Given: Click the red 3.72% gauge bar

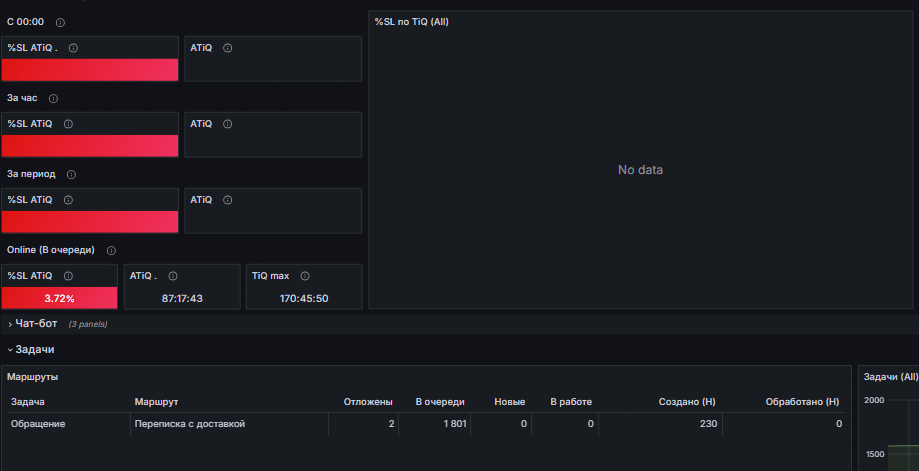Looking at the screenshot, I should (x=59, y=298).
